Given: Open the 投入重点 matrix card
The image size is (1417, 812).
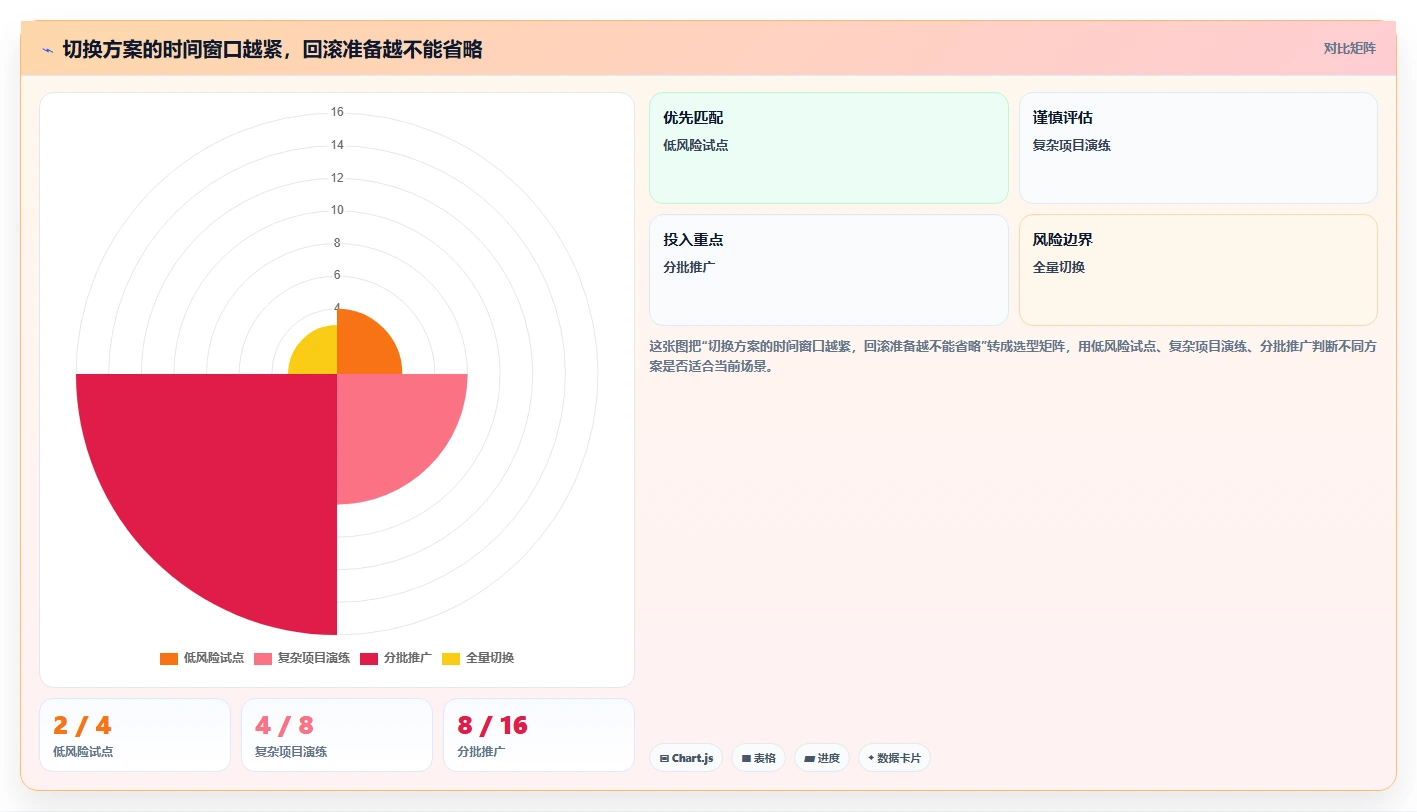Looking at the screenshot, I should tap(829, 270).
